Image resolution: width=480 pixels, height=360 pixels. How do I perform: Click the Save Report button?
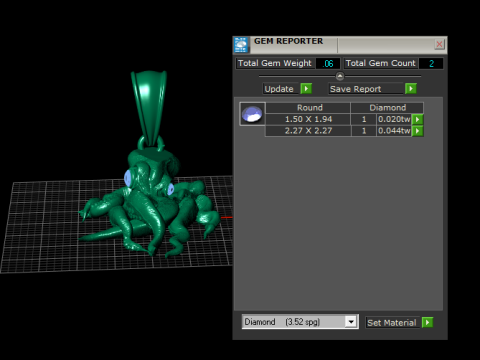(x=365, y=89)
